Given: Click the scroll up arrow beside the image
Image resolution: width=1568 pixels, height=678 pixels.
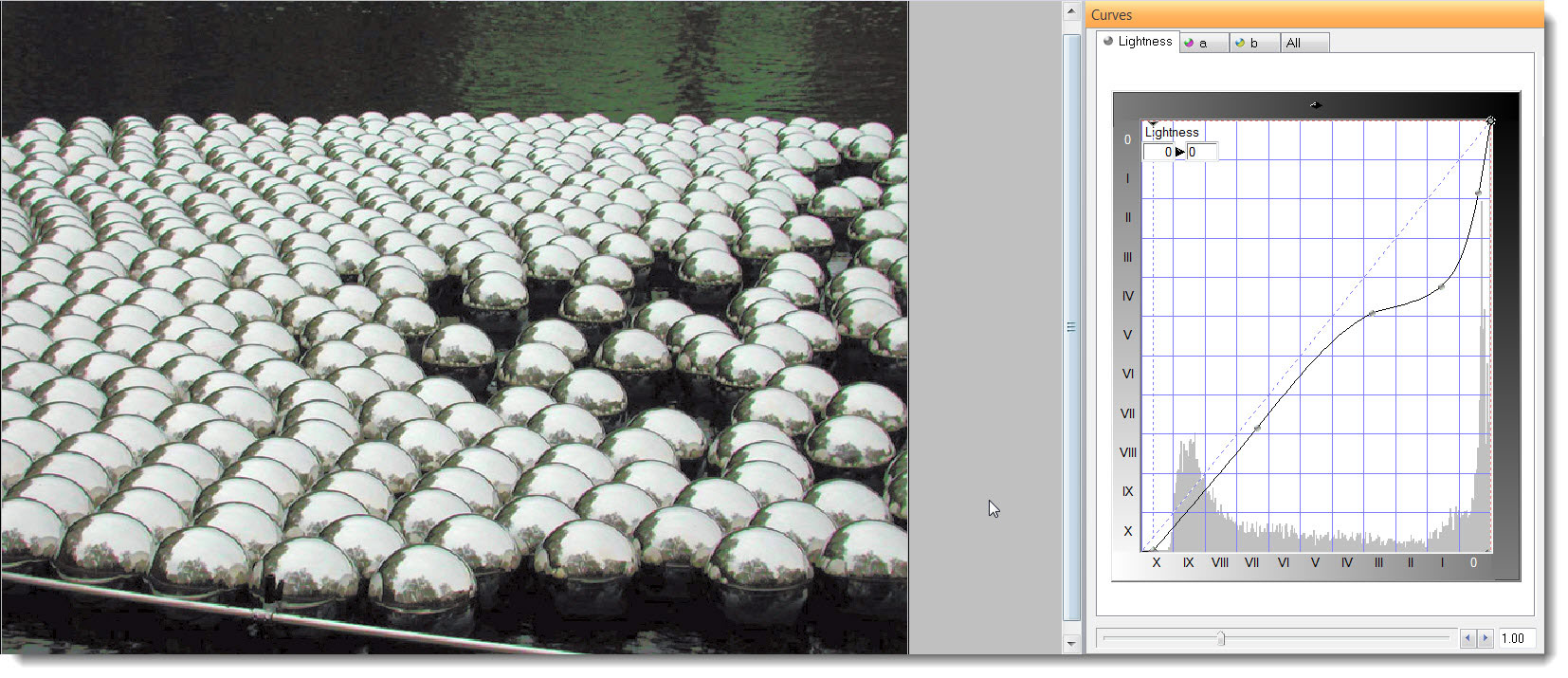Looking at the screenshot, I should click(1071, 12).
